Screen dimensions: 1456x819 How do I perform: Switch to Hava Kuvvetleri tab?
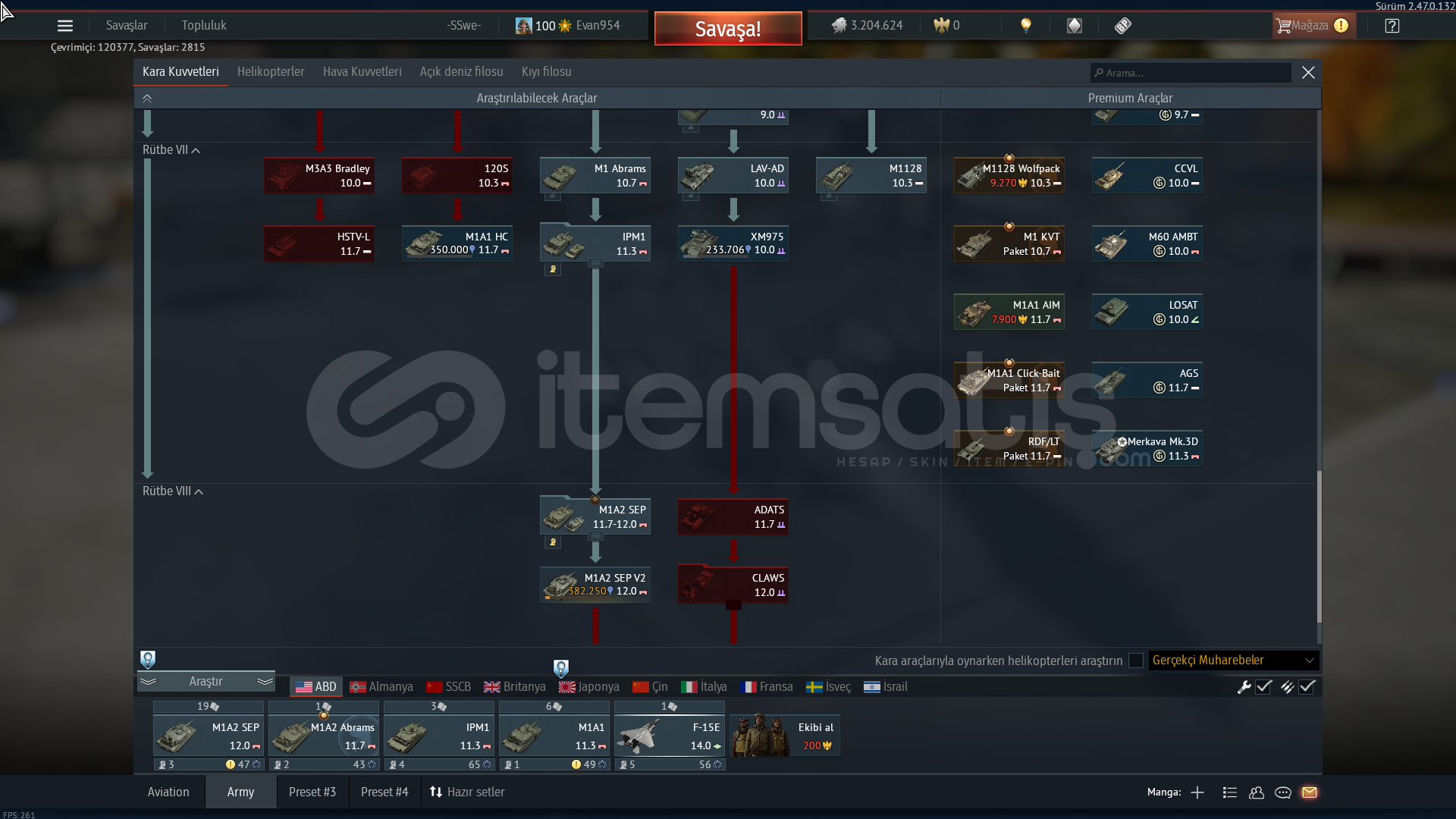coord(362,71)
